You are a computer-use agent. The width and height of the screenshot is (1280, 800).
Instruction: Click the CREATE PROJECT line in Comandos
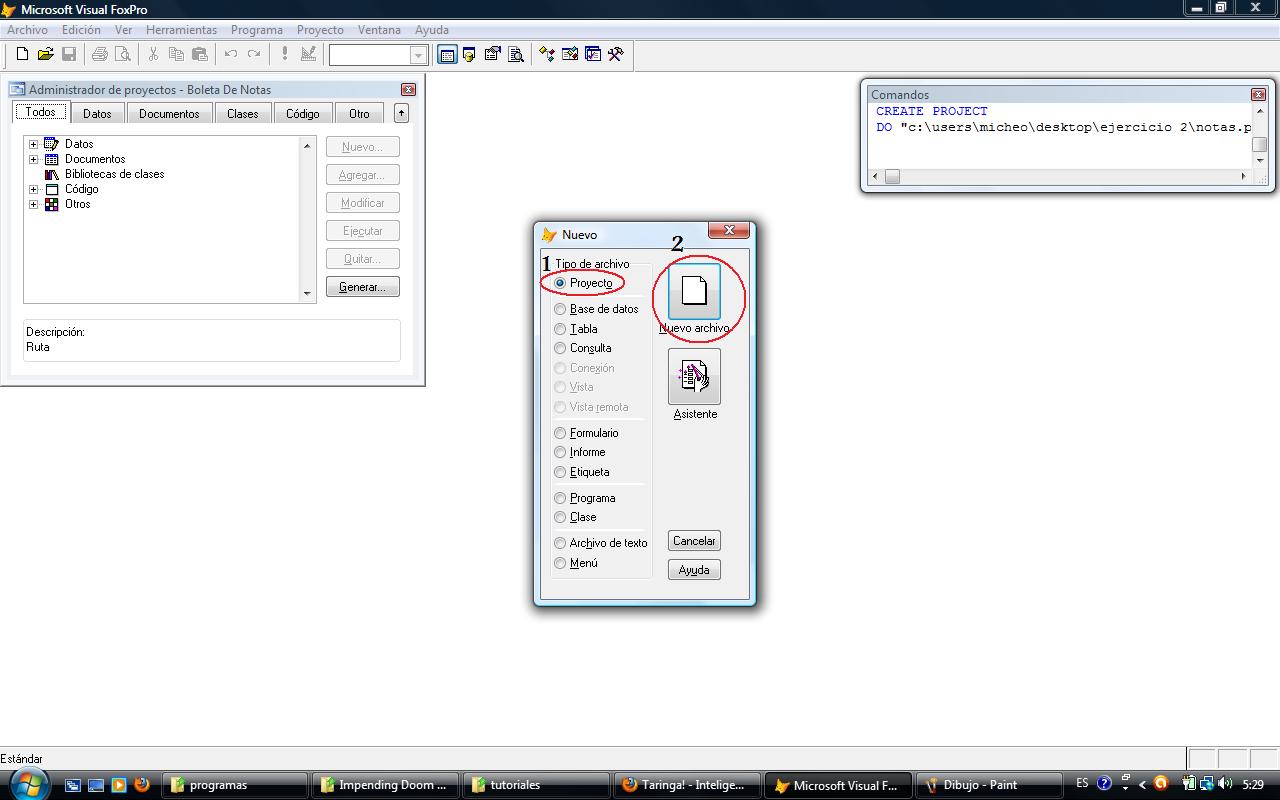[932, 111]
